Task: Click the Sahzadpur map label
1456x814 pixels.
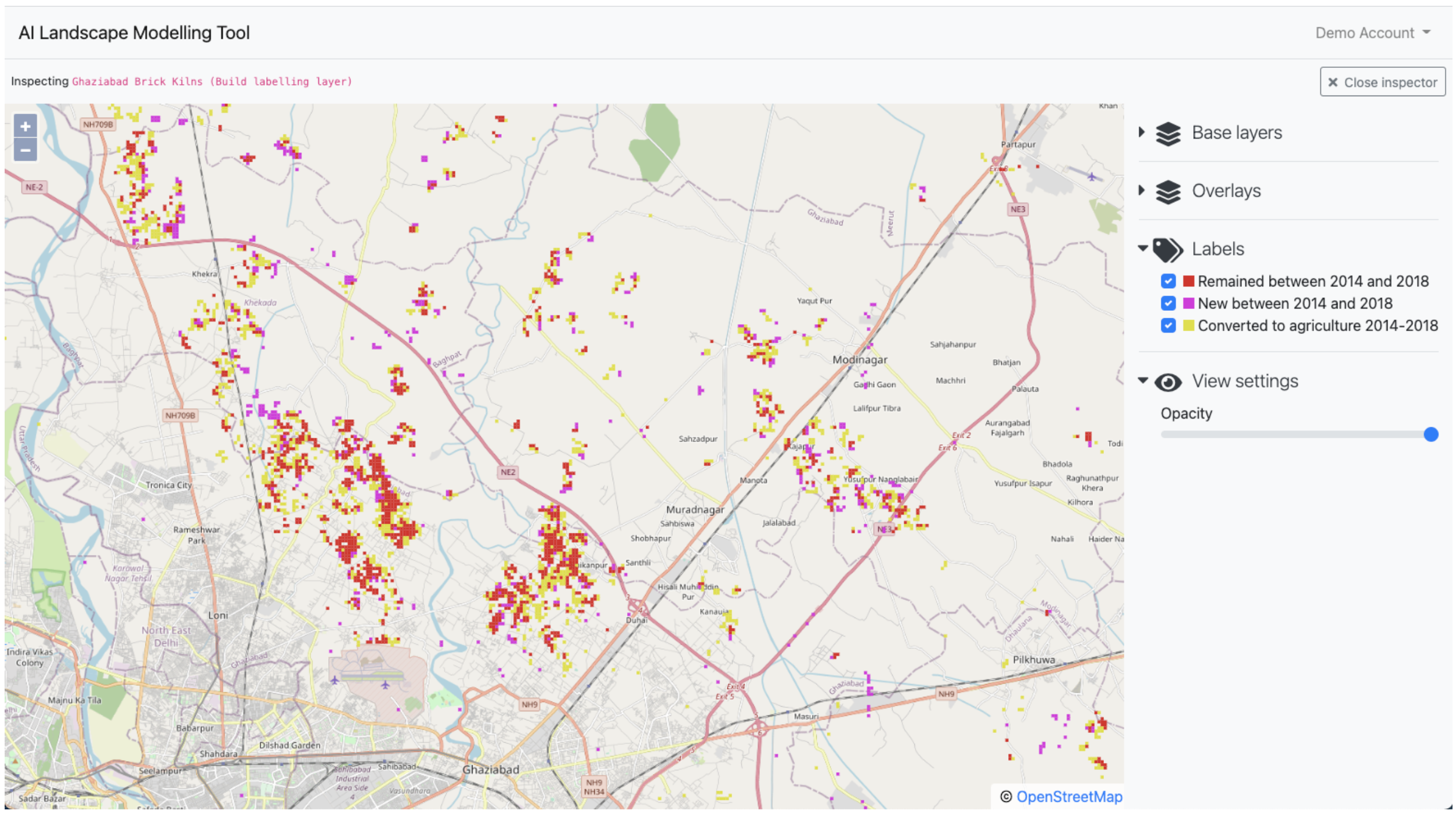Action: 698,439
